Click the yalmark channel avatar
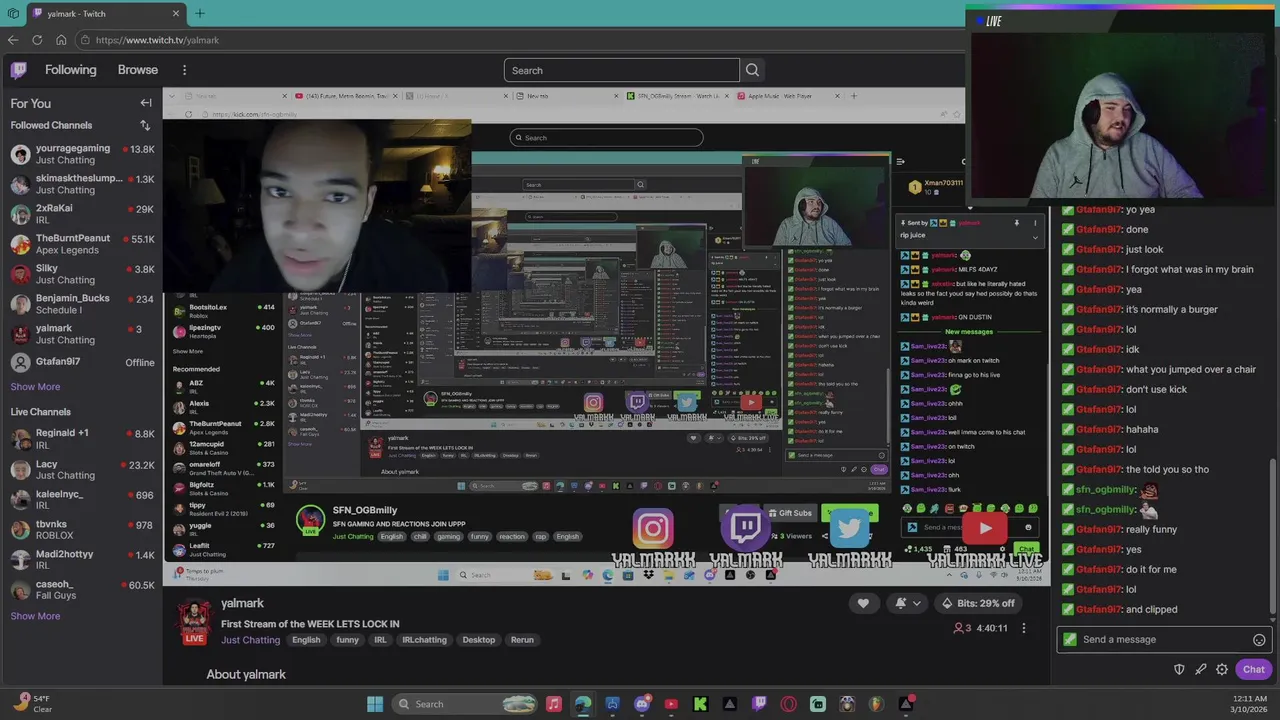Viewport: 1280px width, 720px height. [x=194, y=620]
